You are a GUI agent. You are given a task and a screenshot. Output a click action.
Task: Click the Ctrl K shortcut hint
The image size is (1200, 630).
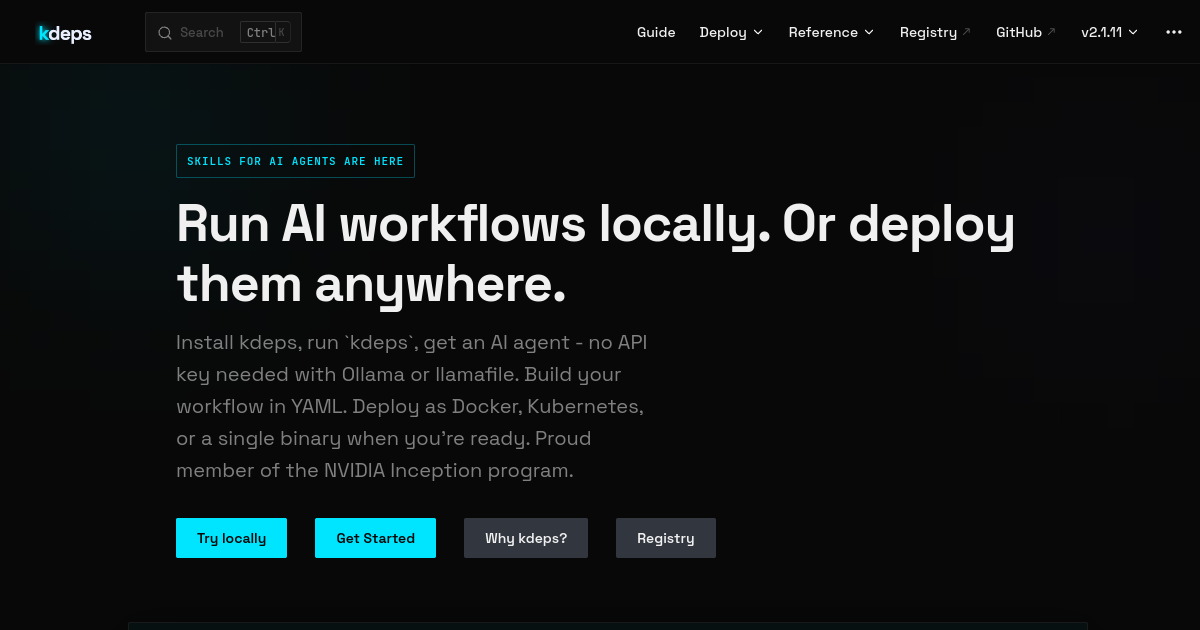(265, 32)
